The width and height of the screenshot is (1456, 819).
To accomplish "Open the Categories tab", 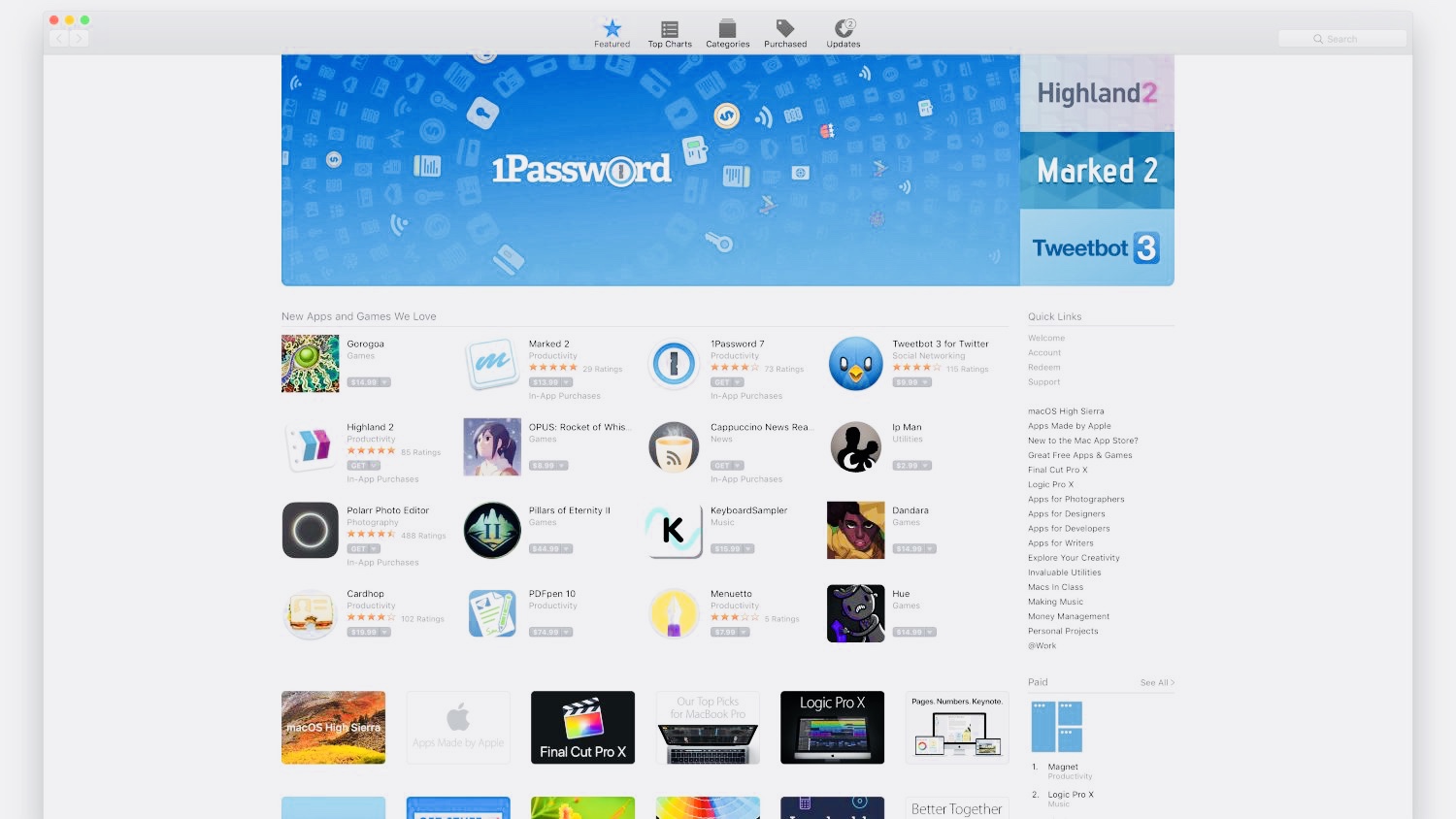I will click(728, 33).
